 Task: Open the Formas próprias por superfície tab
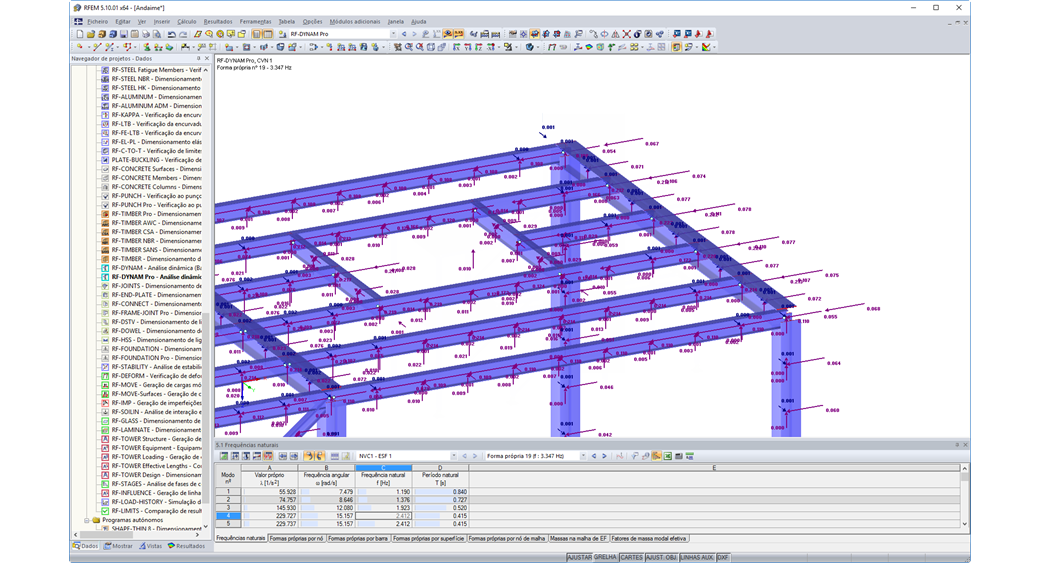(428, 538)
